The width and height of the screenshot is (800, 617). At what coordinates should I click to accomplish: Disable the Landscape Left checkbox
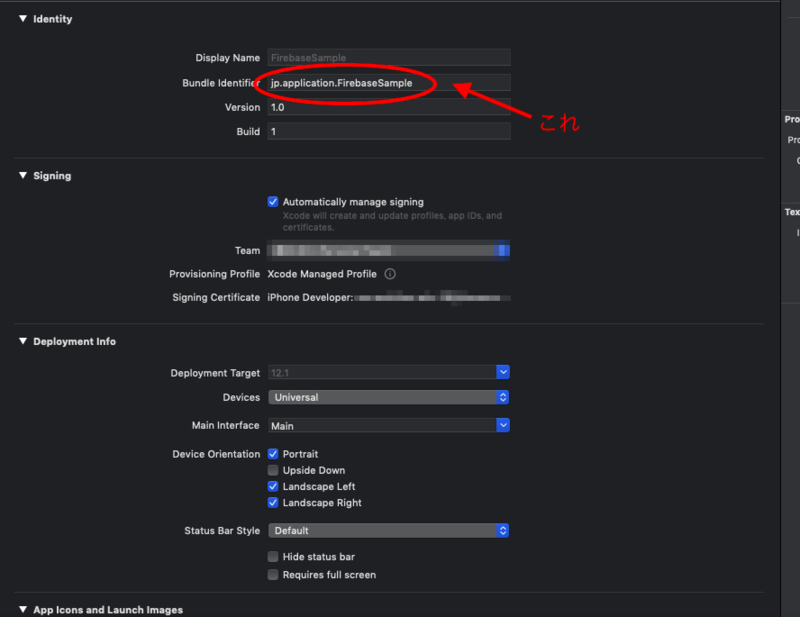coord(273,486)
